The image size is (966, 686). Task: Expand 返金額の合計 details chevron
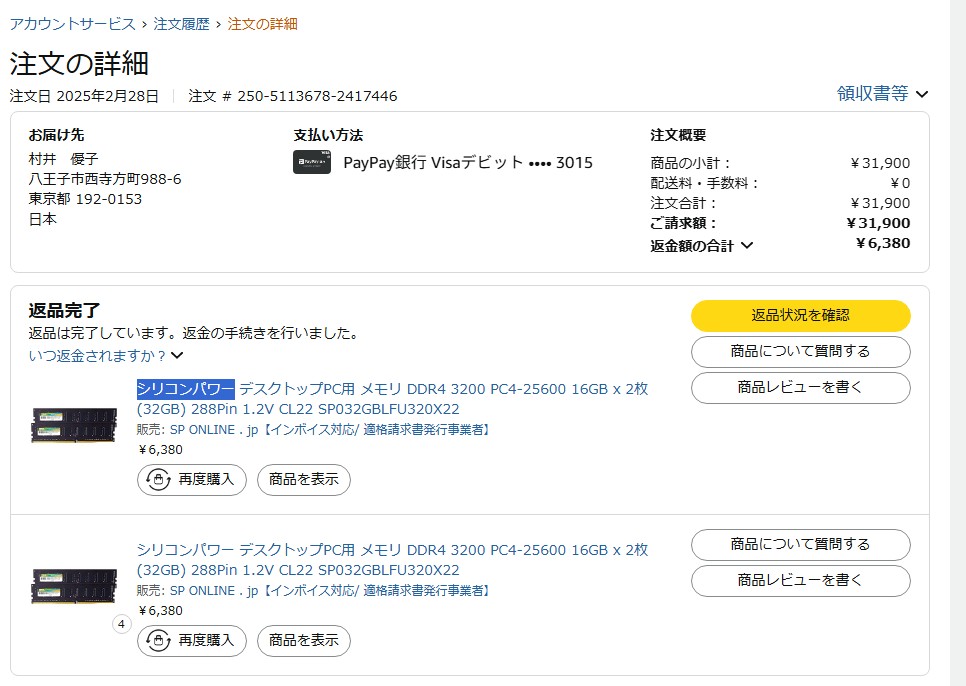click(x=747, y=245)
